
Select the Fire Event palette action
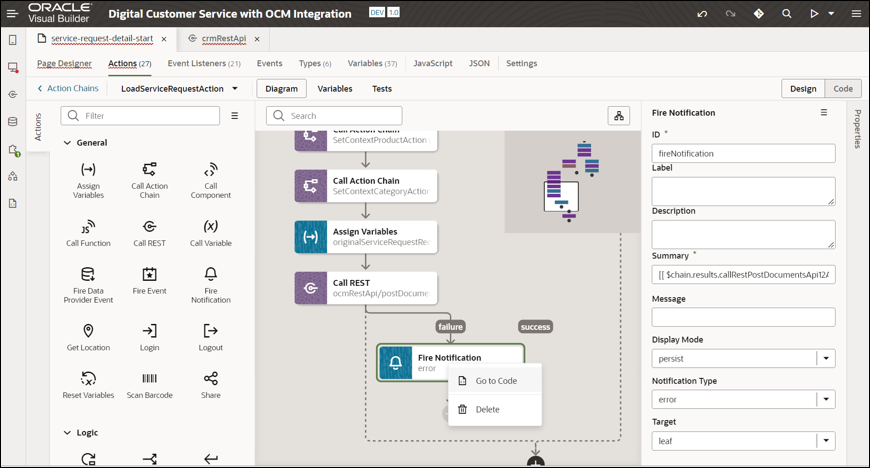point(149,280)
